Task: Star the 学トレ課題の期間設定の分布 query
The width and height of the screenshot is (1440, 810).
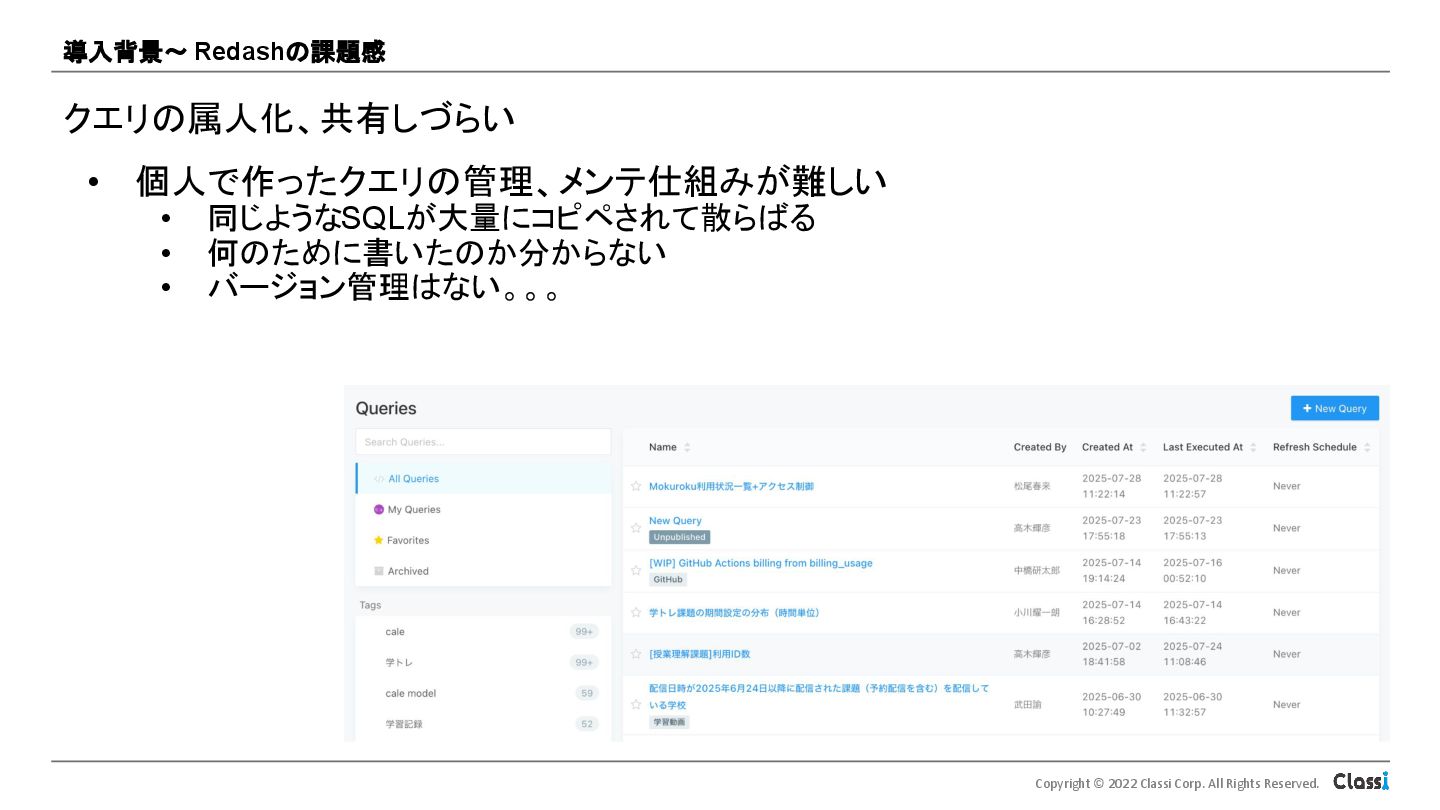Action: click(636, 612)
